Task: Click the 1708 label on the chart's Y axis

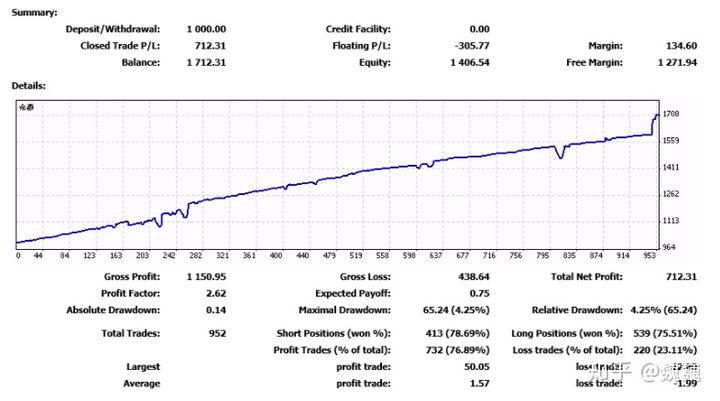Action: [x=673, y=114]
